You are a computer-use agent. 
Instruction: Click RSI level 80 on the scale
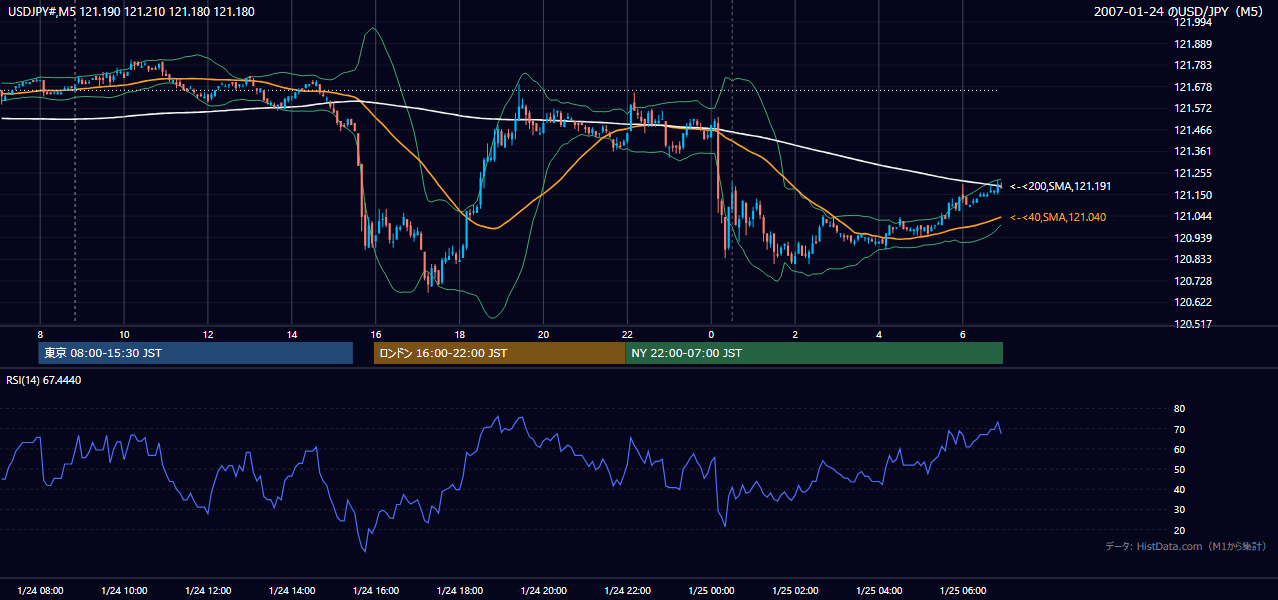[x=1179, y=409]
